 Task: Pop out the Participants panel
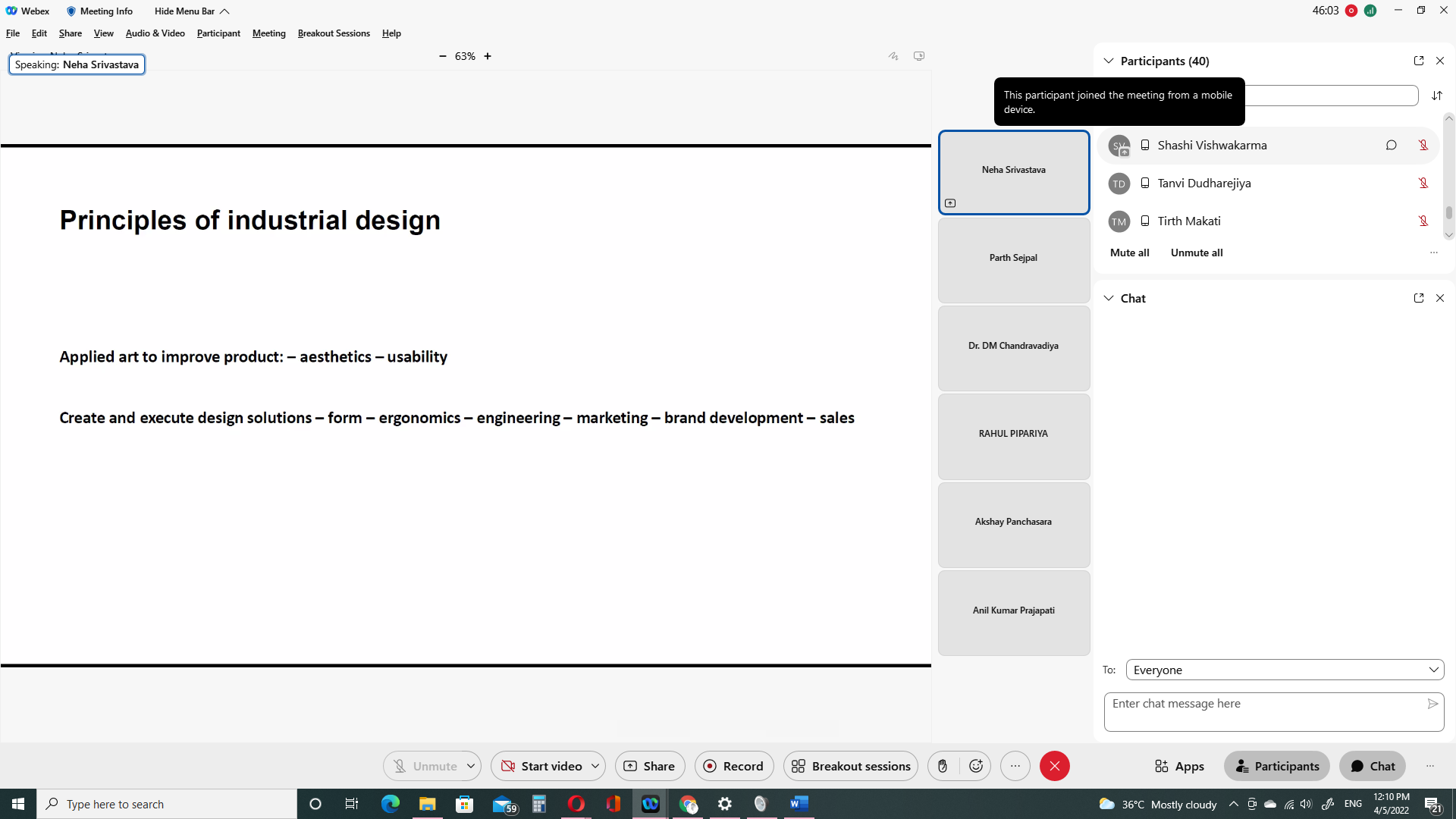click(x=1418, y=61)
